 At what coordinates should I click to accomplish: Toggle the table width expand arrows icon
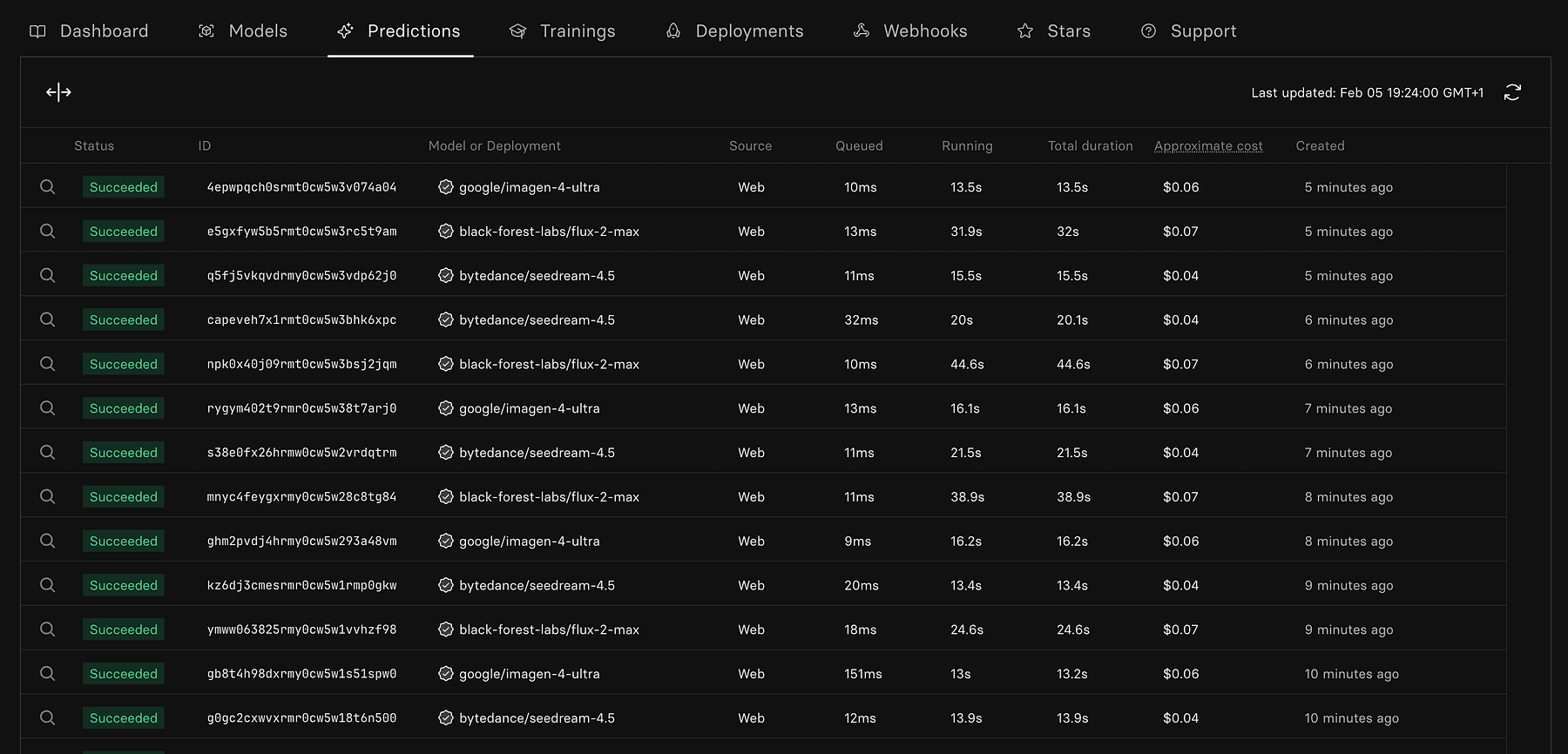[58, 92]
